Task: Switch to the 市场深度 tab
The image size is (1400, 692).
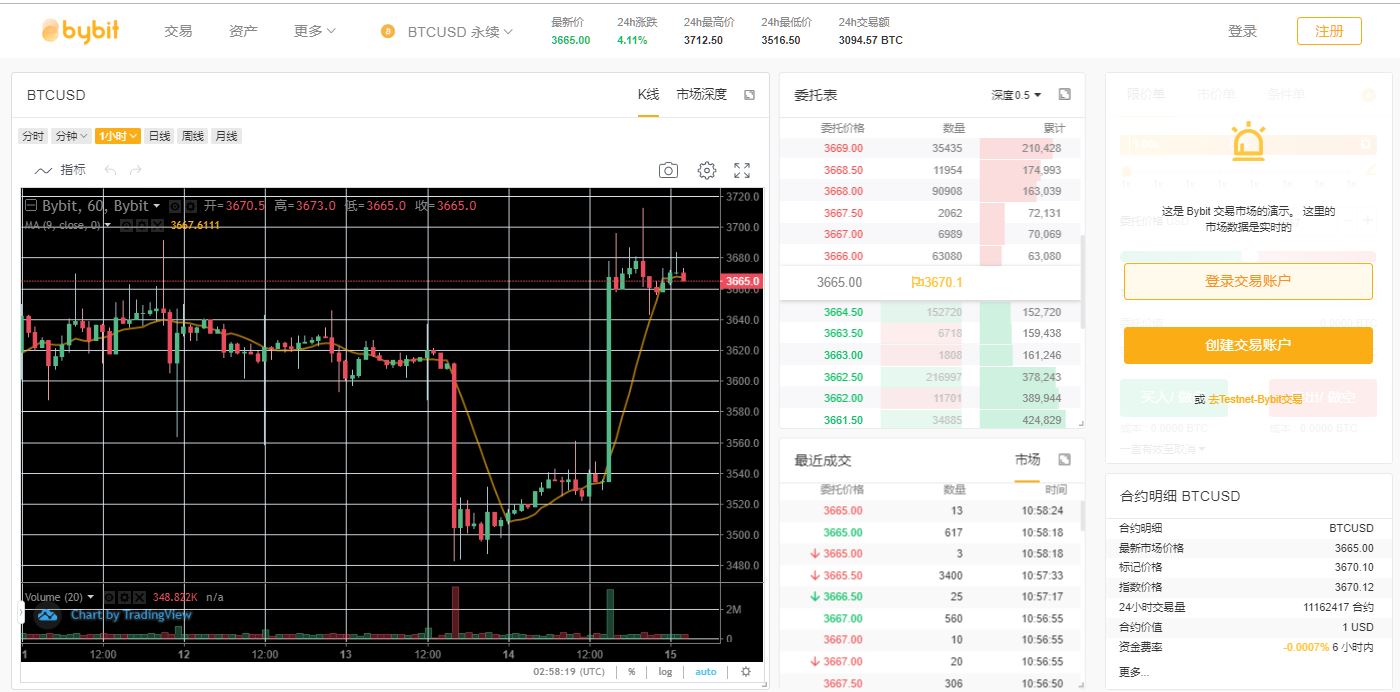Action: [701, 94]
